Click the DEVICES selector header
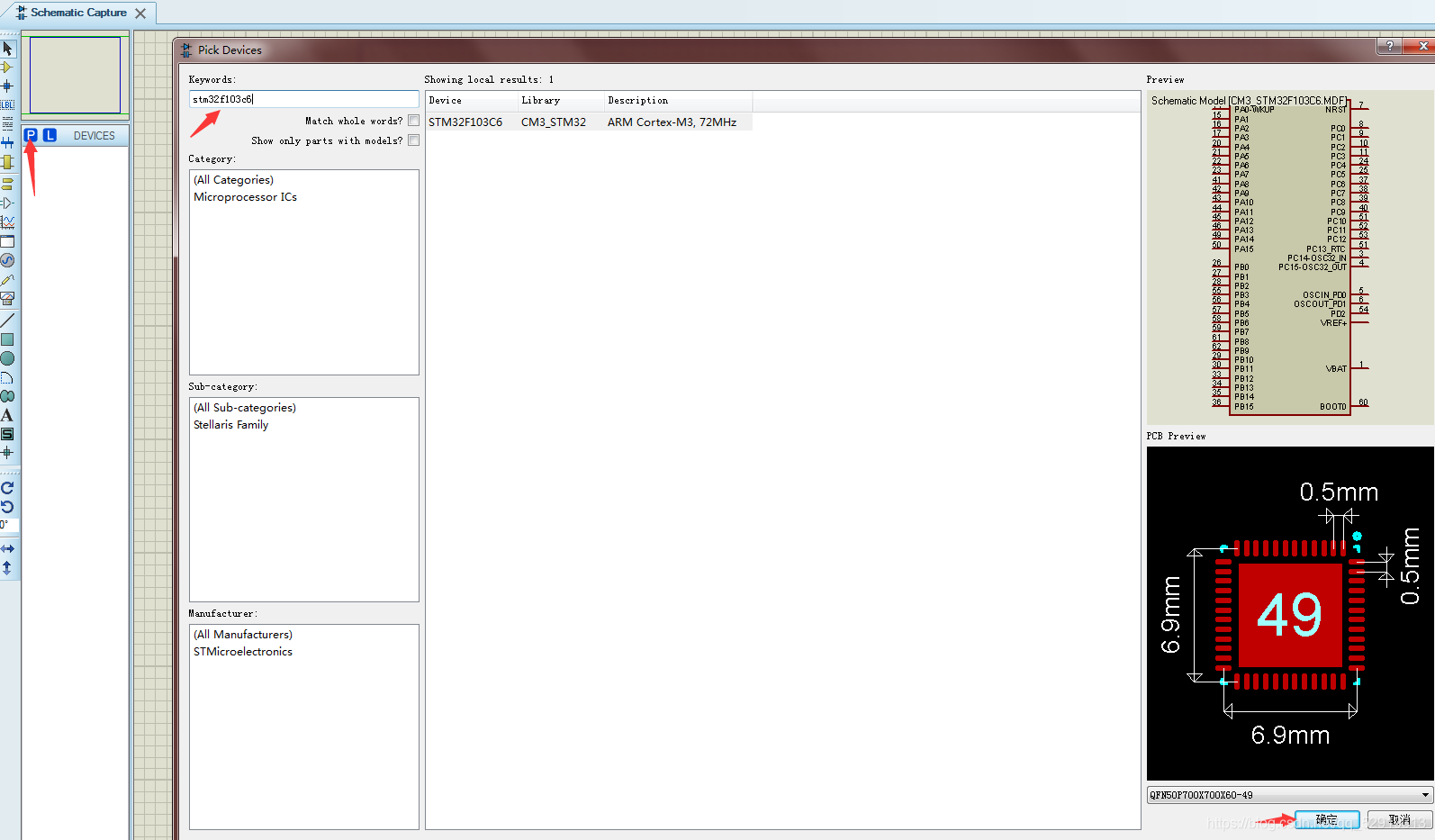Image resolution: width=1435 pixels, height=840 pixels. click(x=95, y=135)
